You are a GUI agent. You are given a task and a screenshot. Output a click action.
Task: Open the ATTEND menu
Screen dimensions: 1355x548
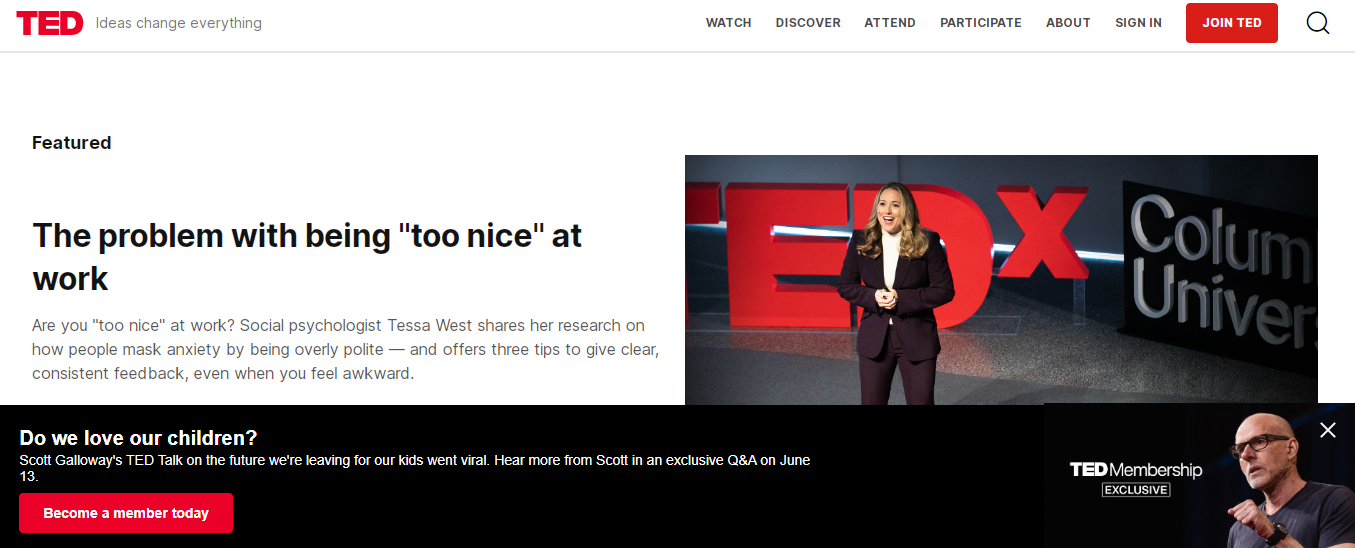coord(890,23)
